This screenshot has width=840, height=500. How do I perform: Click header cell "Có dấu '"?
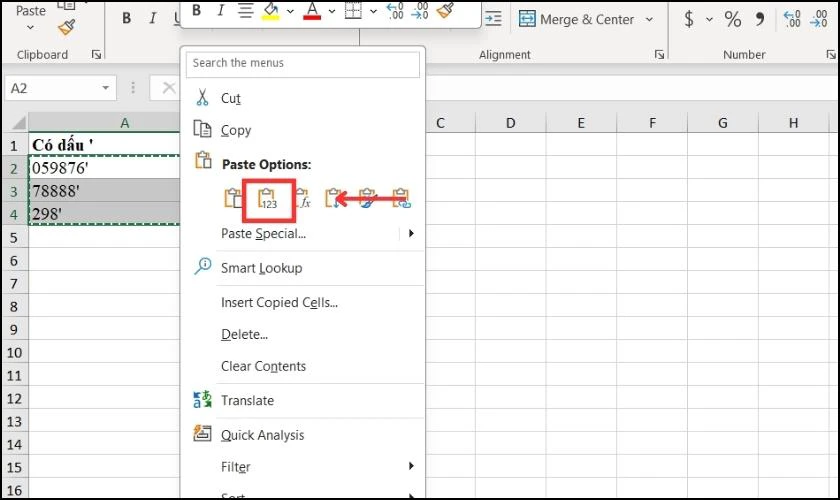click(x=104, y=145)
